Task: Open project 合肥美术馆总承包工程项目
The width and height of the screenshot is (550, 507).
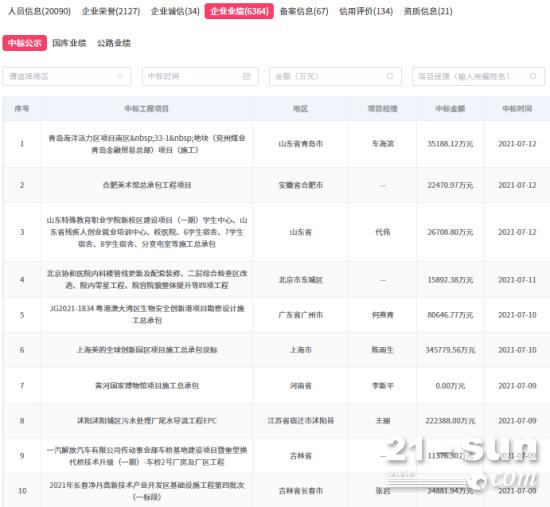Action: coord(147,185)
